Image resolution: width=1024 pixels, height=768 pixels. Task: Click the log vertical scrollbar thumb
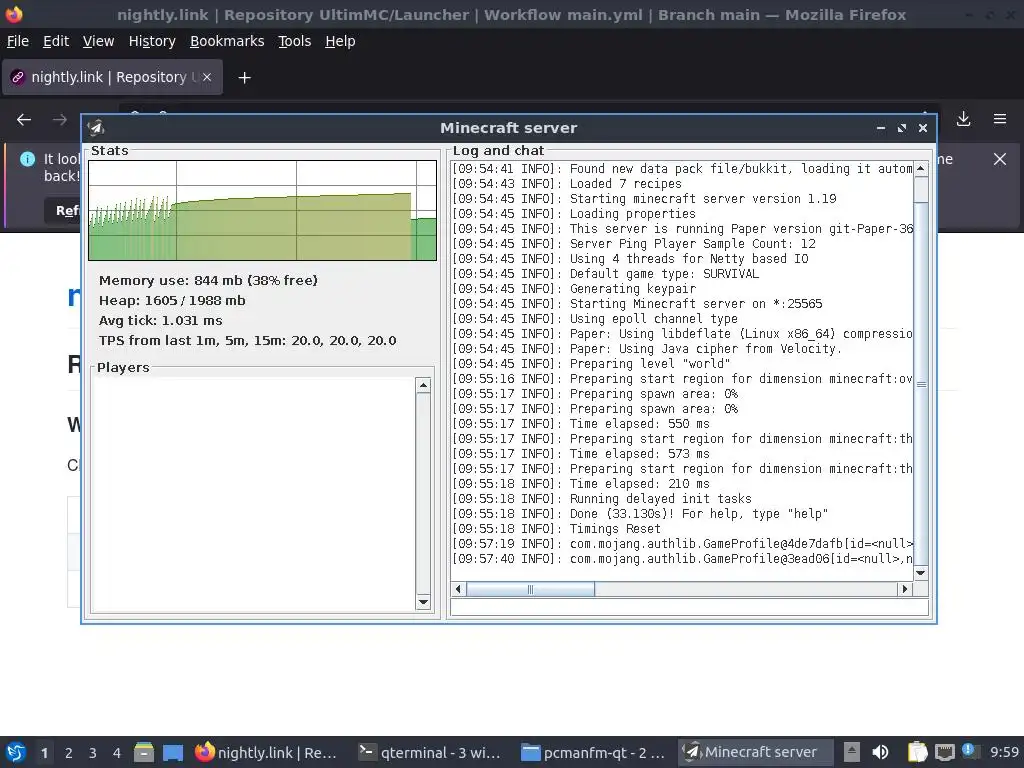[921, 384]
